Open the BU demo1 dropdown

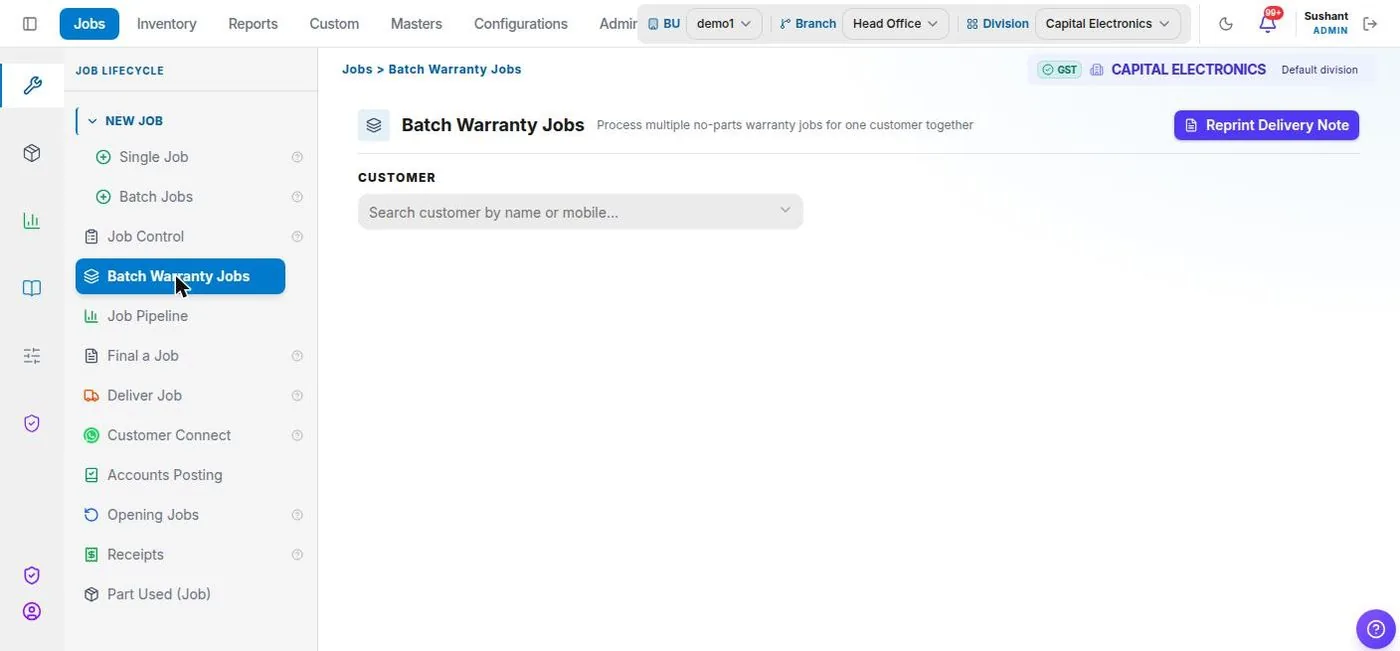point(724,24)
